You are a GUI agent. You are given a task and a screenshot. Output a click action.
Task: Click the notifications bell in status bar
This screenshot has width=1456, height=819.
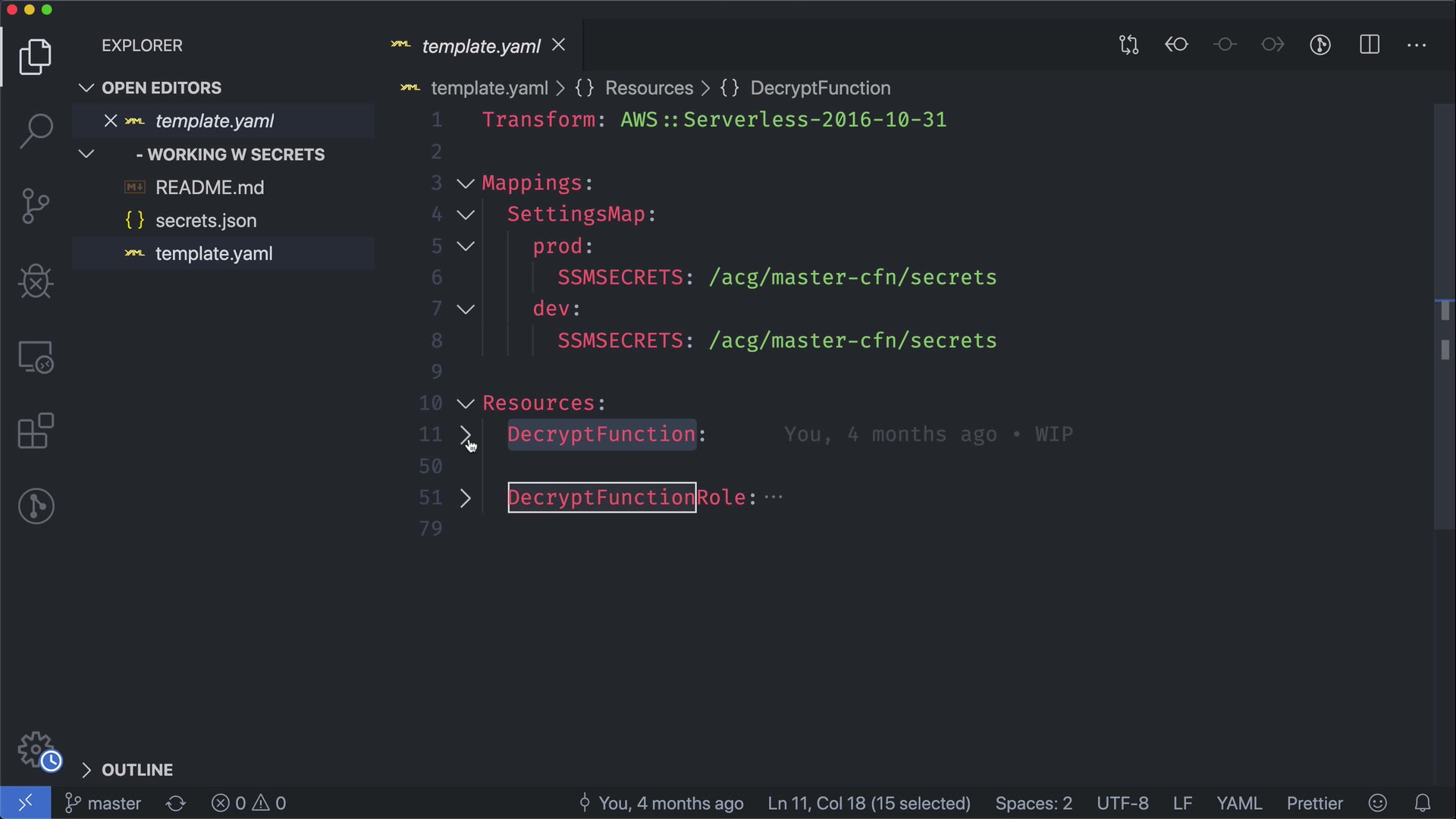(x=1423, y=803)
